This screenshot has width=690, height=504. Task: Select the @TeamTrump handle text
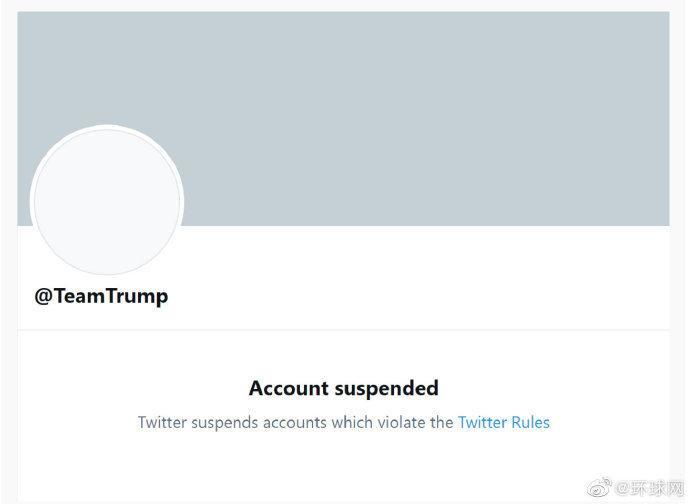(x=101, y=296)
